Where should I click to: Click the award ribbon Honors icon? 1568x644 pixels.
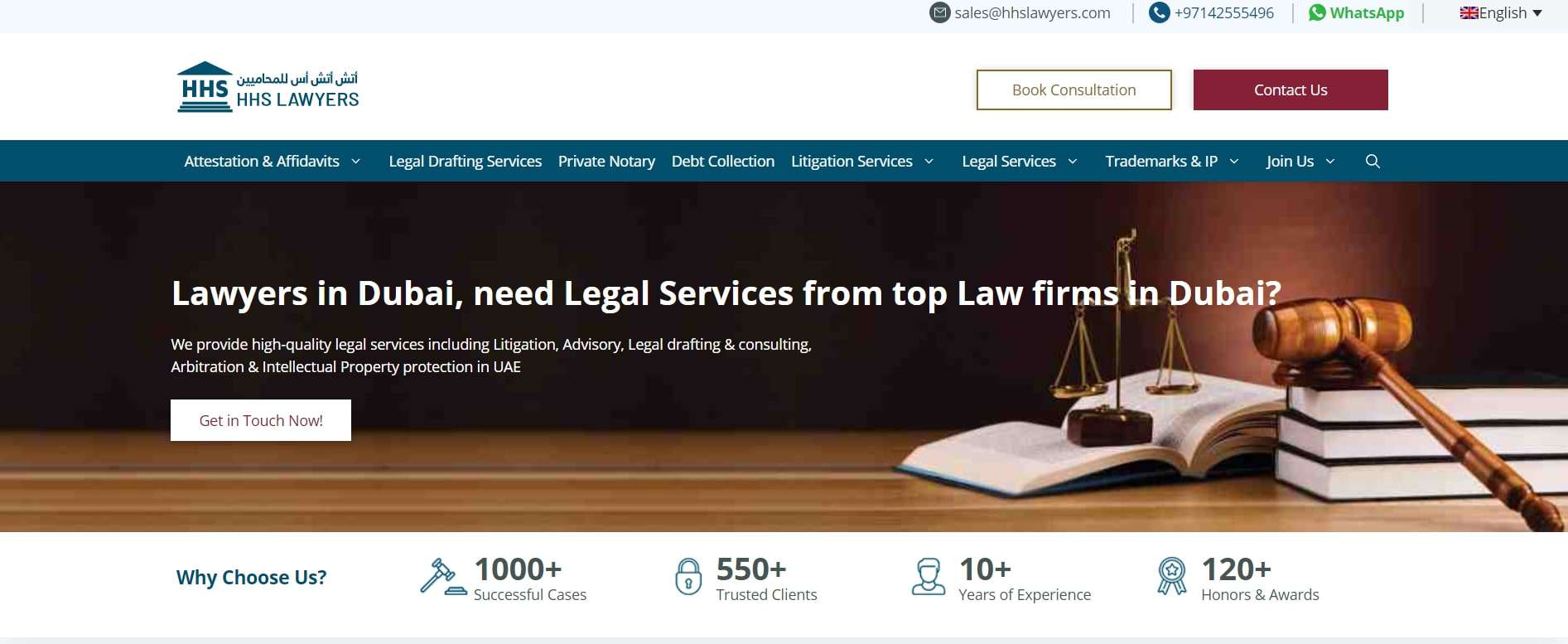1171,576
